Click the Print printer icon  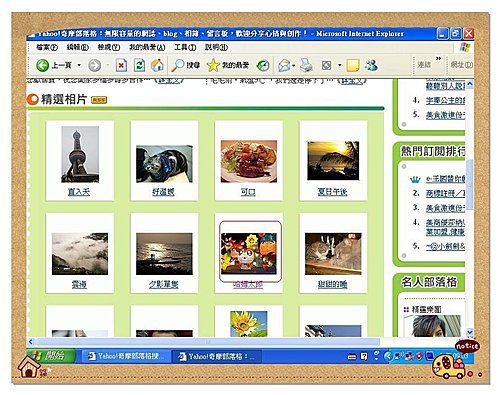tap(306, 65)
